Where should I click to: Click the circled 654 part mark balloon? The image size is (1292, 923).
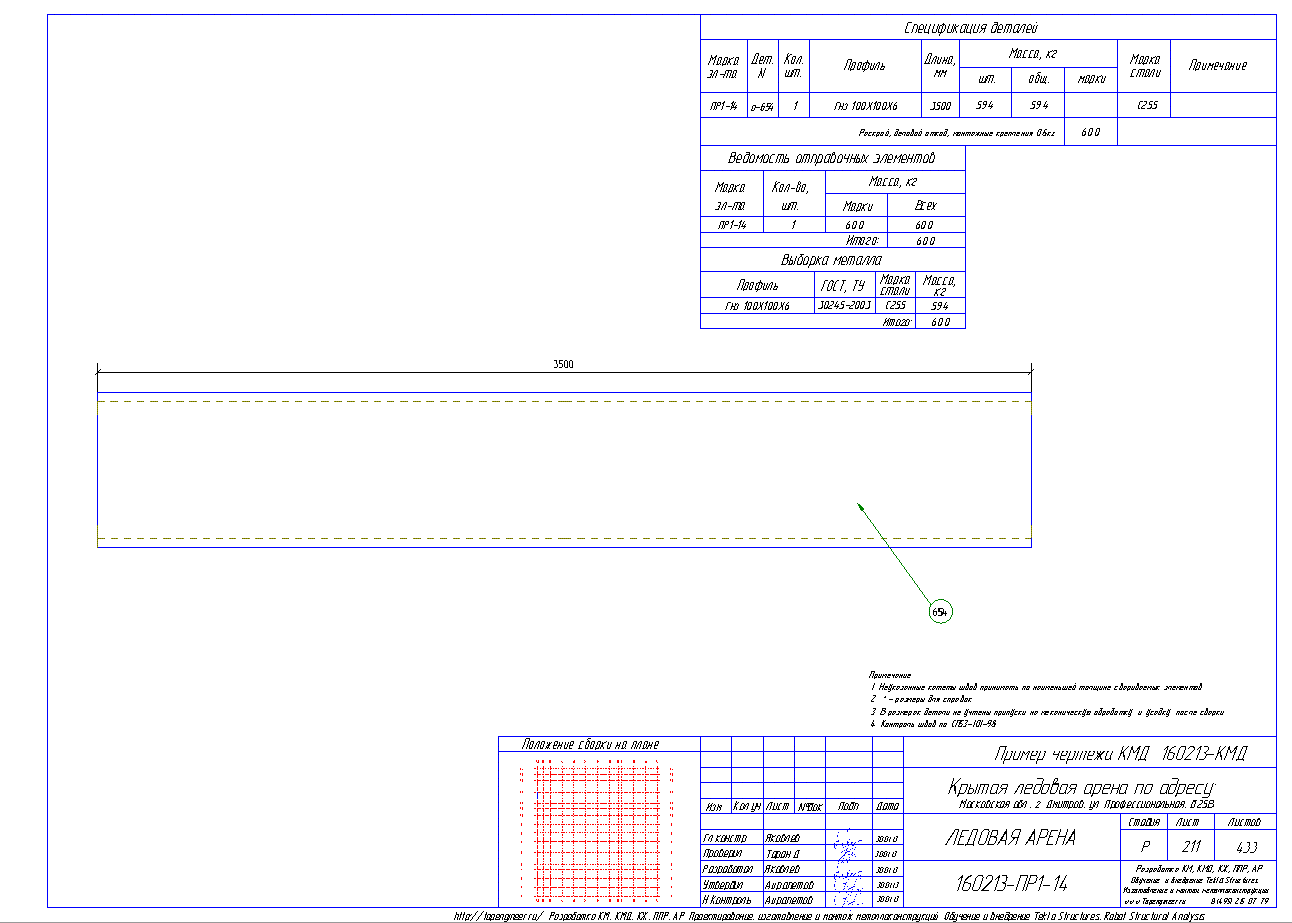coord(939,611)
